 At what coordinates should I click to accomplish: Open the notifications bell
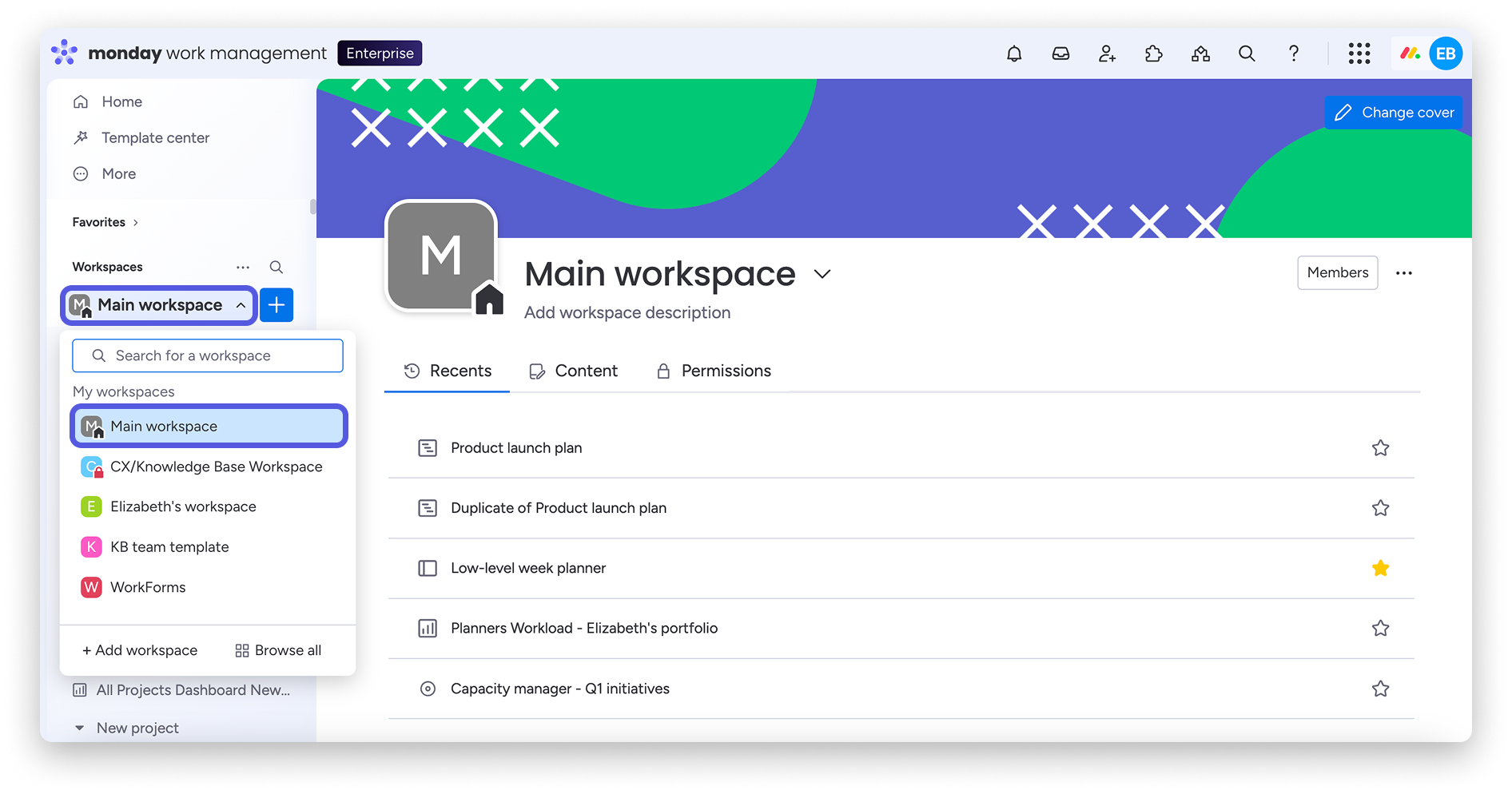point(1013,53)
